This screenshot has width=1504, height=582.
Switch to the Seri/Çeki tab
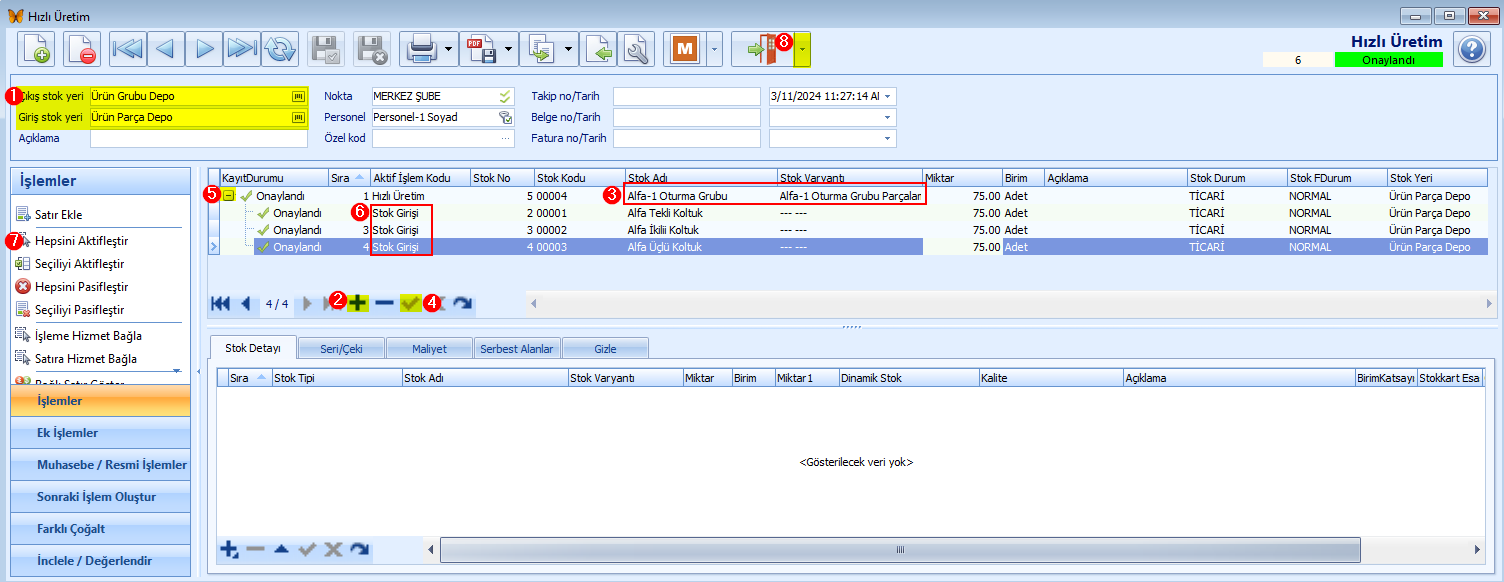[341, 348]
